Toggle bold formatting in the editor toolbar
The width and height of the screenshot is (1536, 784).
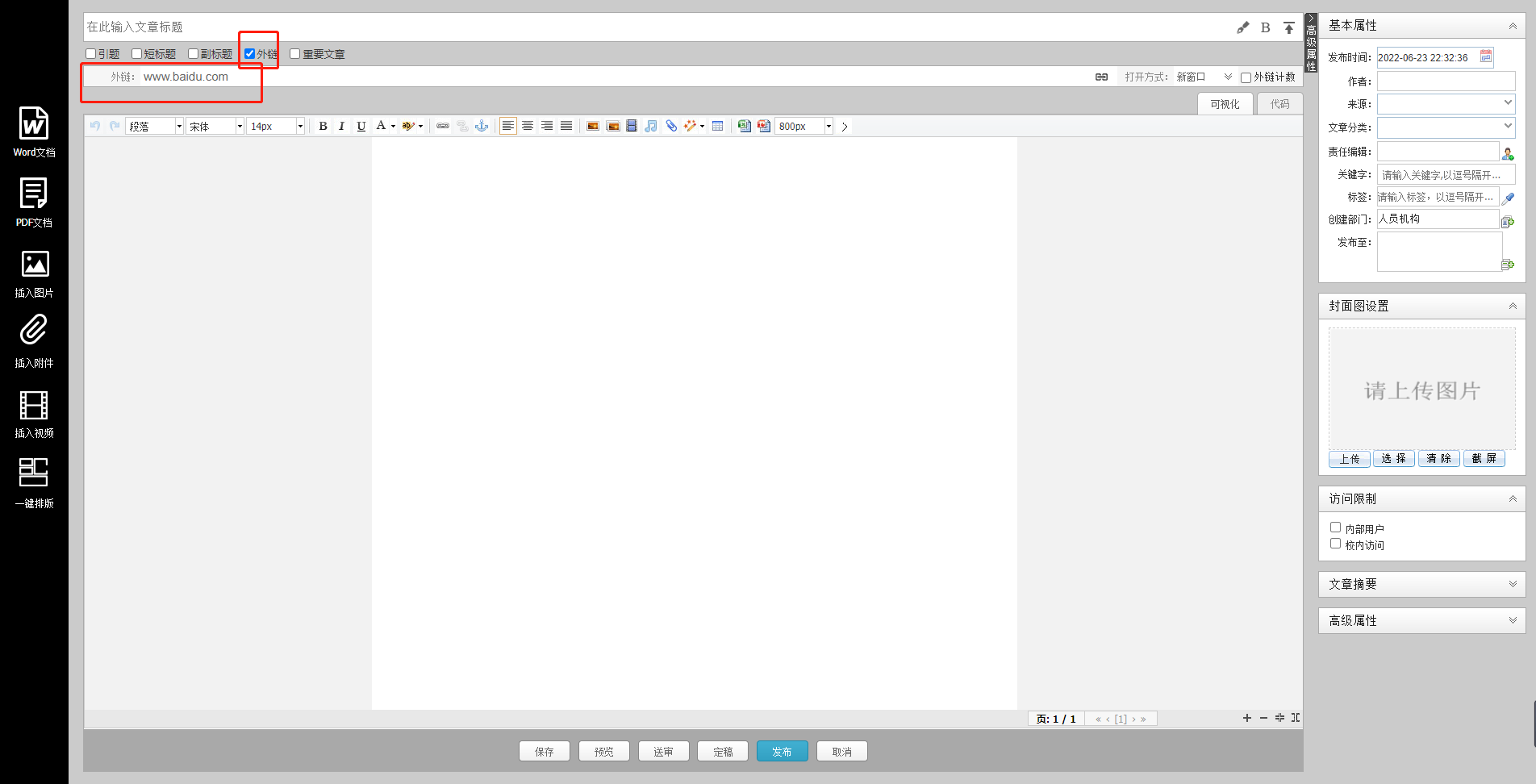(x=323, y=126)
